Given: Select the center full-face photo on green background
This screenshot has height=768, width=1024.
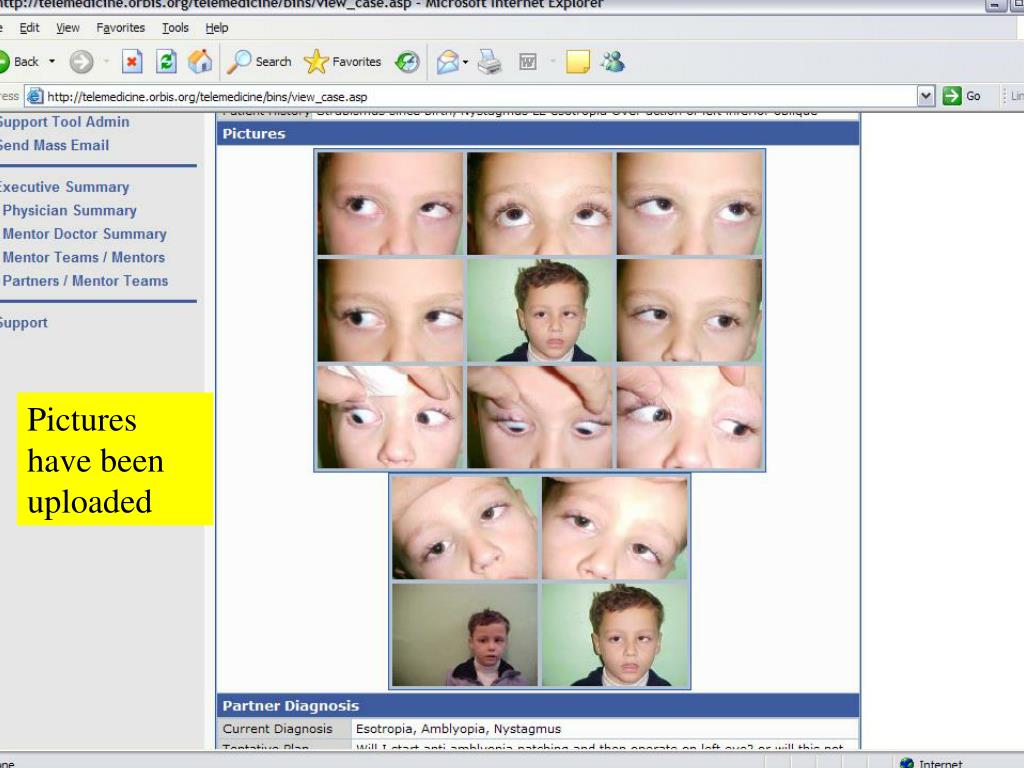Looking at the screenshot, I should click(540, 310).
